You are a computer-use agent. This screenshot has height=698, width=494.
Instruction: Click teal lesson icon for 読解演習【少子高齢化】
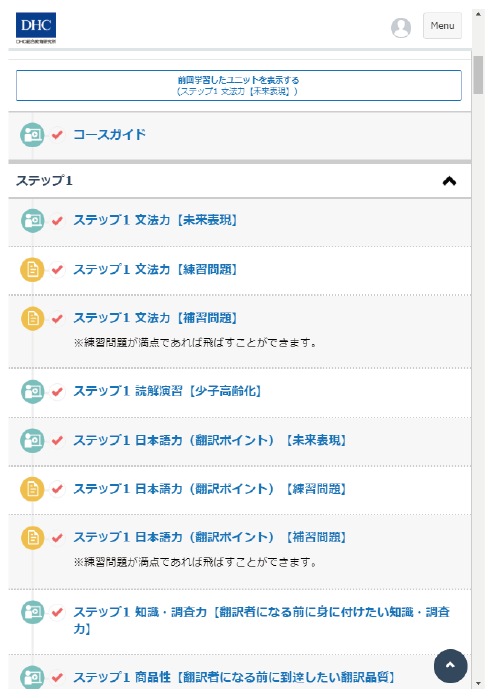(32, 391)
